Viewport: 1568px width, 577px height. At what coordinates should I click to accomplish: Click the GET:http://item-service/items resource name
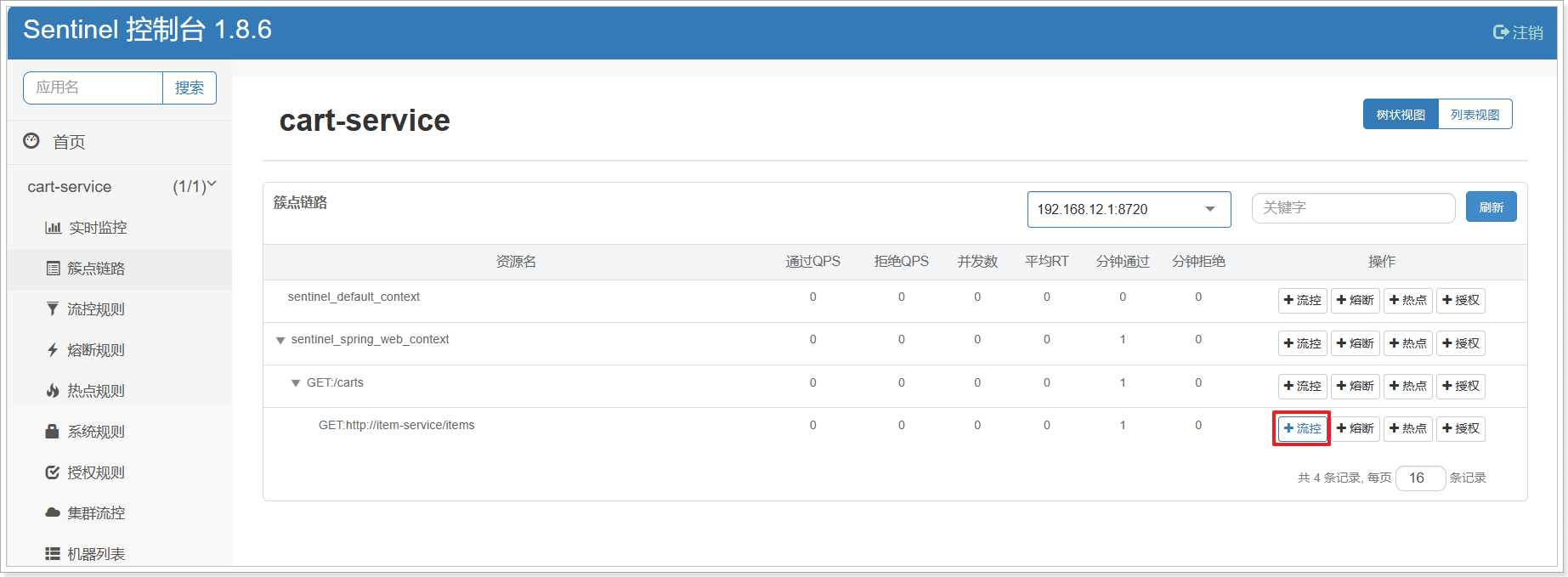click(397, 425)
